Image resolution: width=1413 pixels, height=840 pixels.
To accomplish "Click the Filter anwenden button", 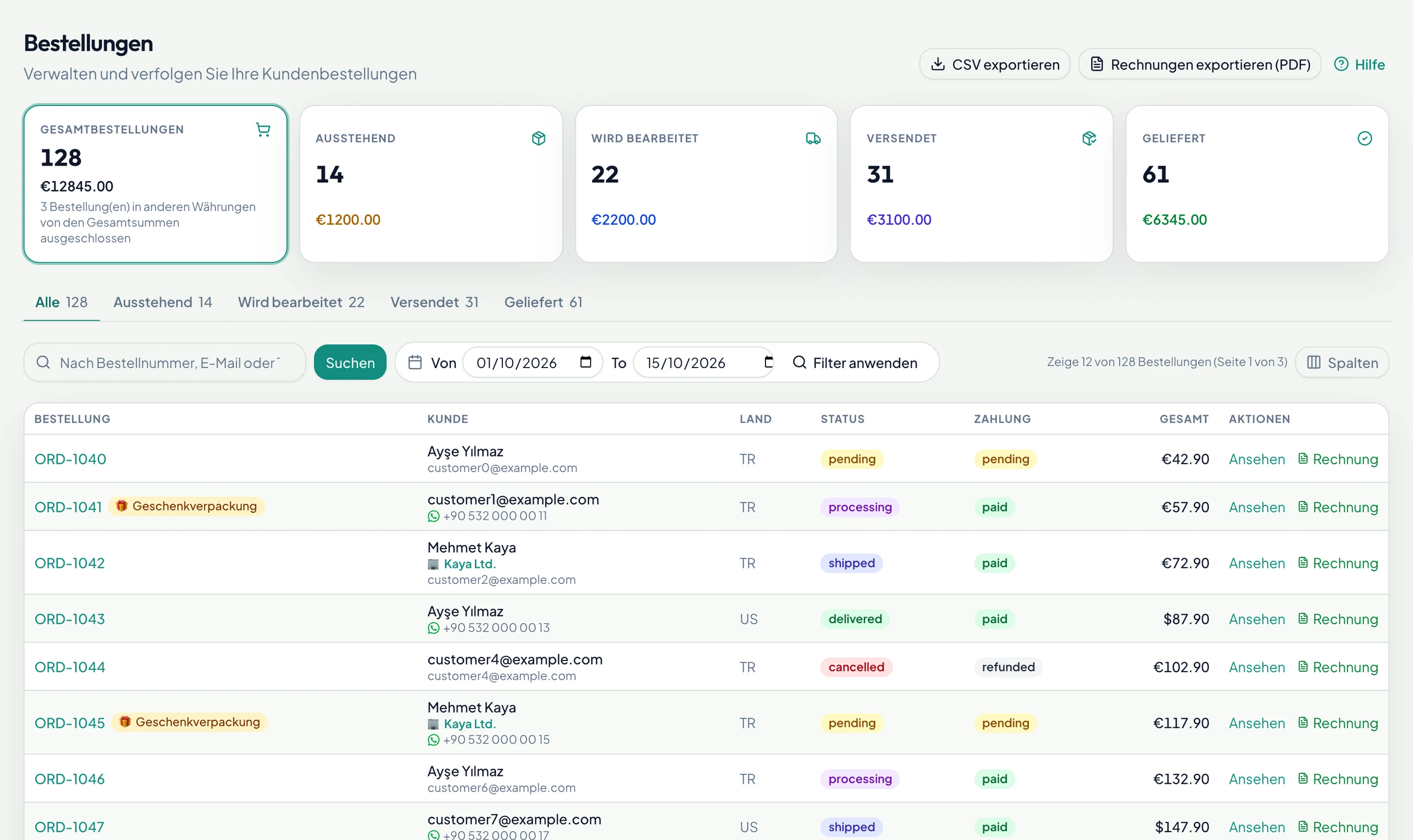I will tap(855, 362).
